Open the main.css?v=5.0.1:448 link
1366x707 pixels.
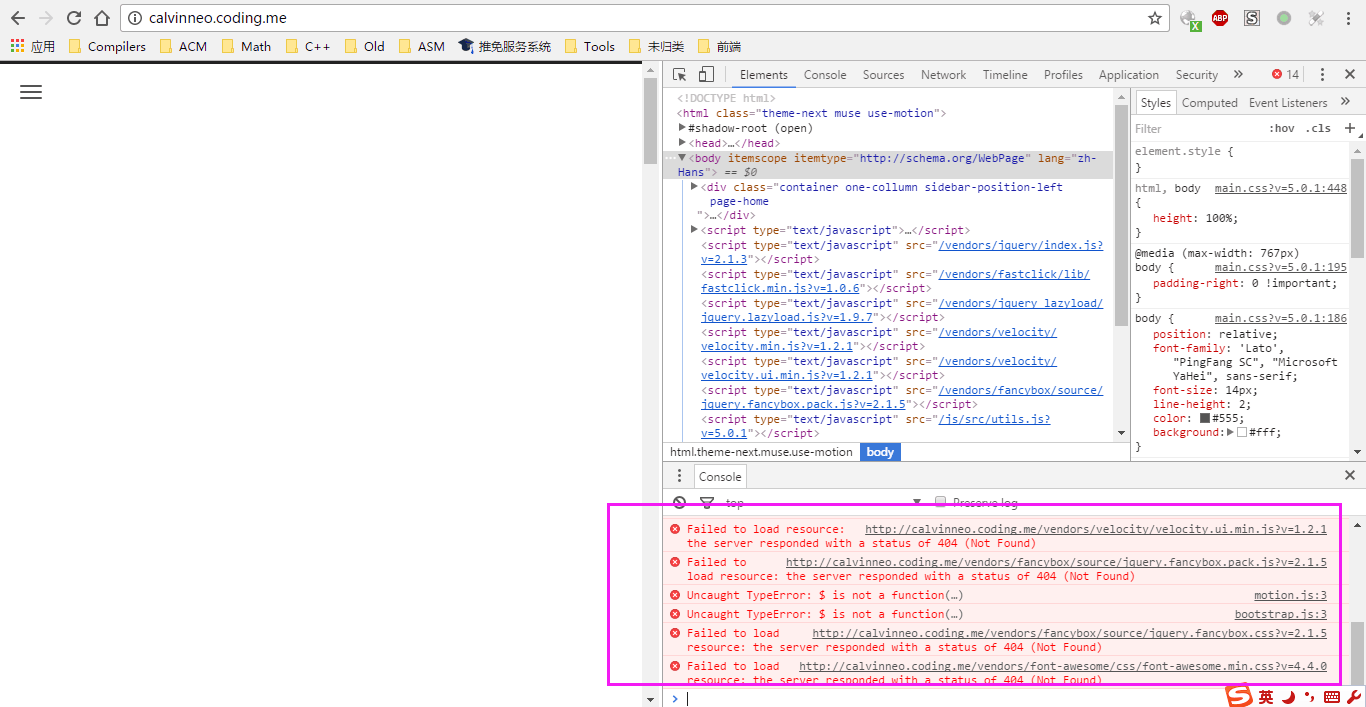(1281, 188)
